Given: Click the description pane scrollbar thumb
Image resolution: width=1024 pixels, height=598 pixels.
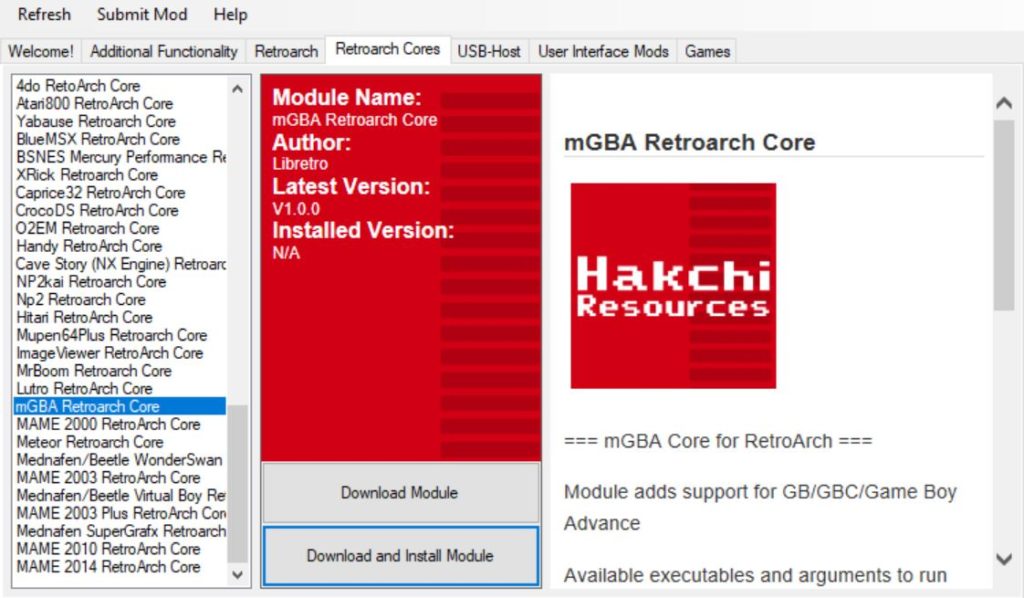Looking at the screenshot, I should coord(1004,215).
